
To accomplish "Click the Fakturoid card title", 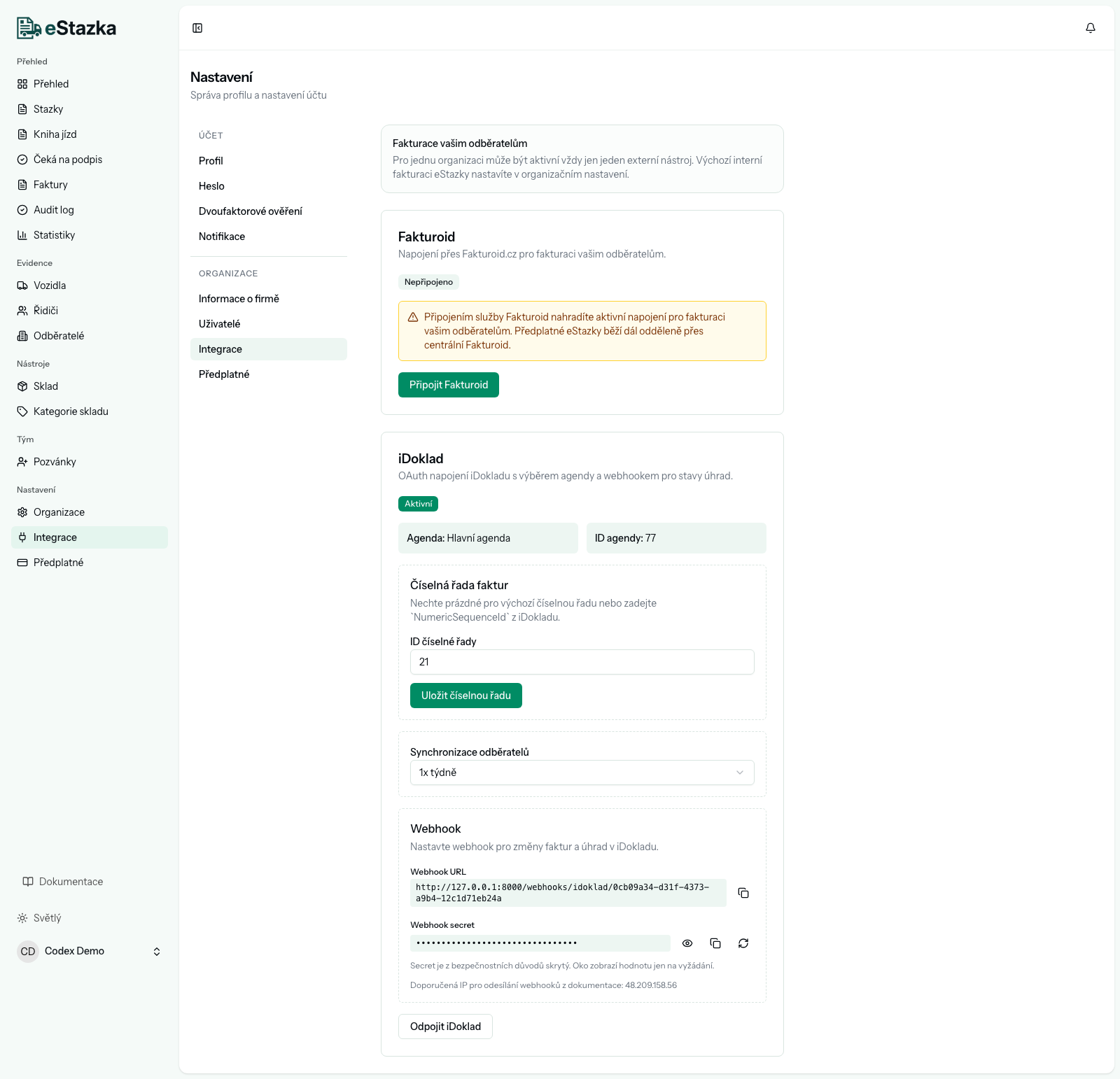I will pyautogui.click(x=426, y=237).
